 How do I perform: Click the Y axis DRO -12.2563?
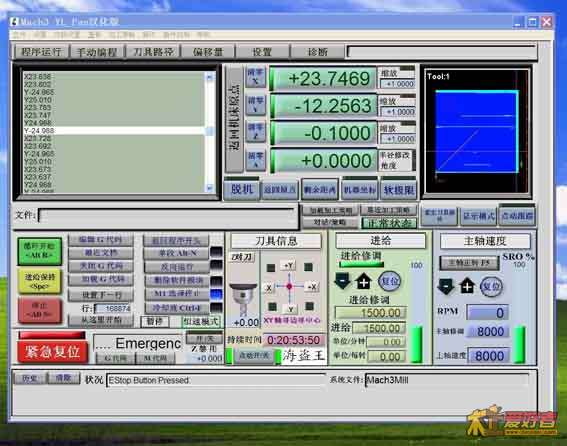coord(324,106)
